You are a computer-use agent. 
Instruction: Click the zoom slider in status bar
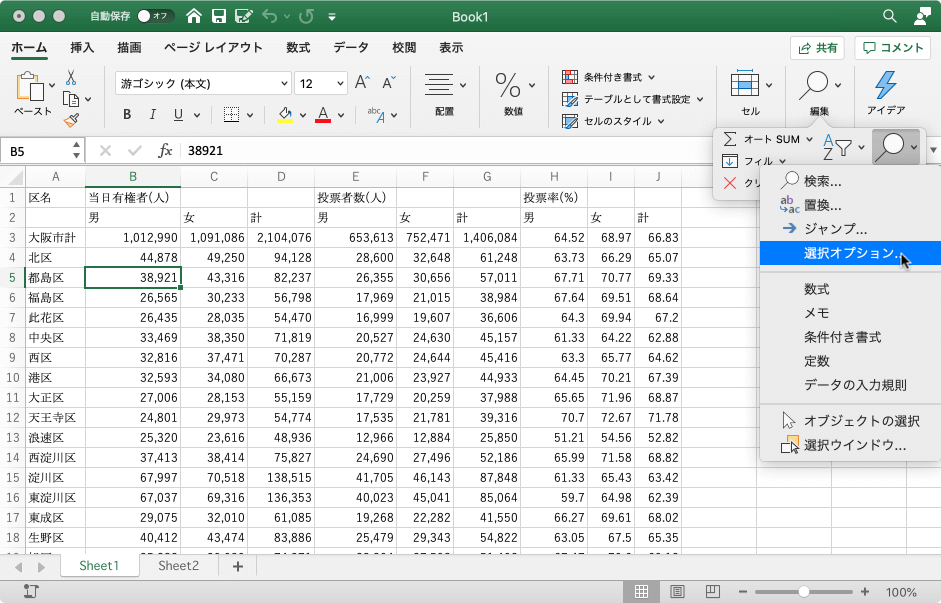click(x=802, y=592)
